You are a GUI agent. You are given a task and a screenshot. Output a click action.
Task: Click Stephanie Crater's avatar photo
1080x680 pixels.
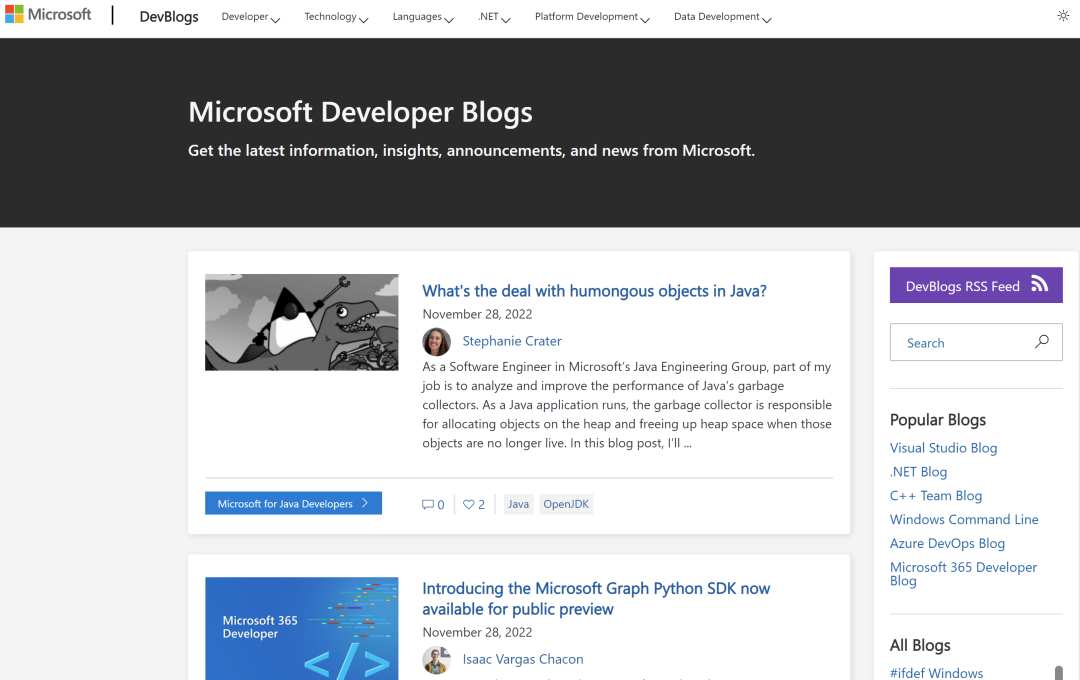coord(437,342)
